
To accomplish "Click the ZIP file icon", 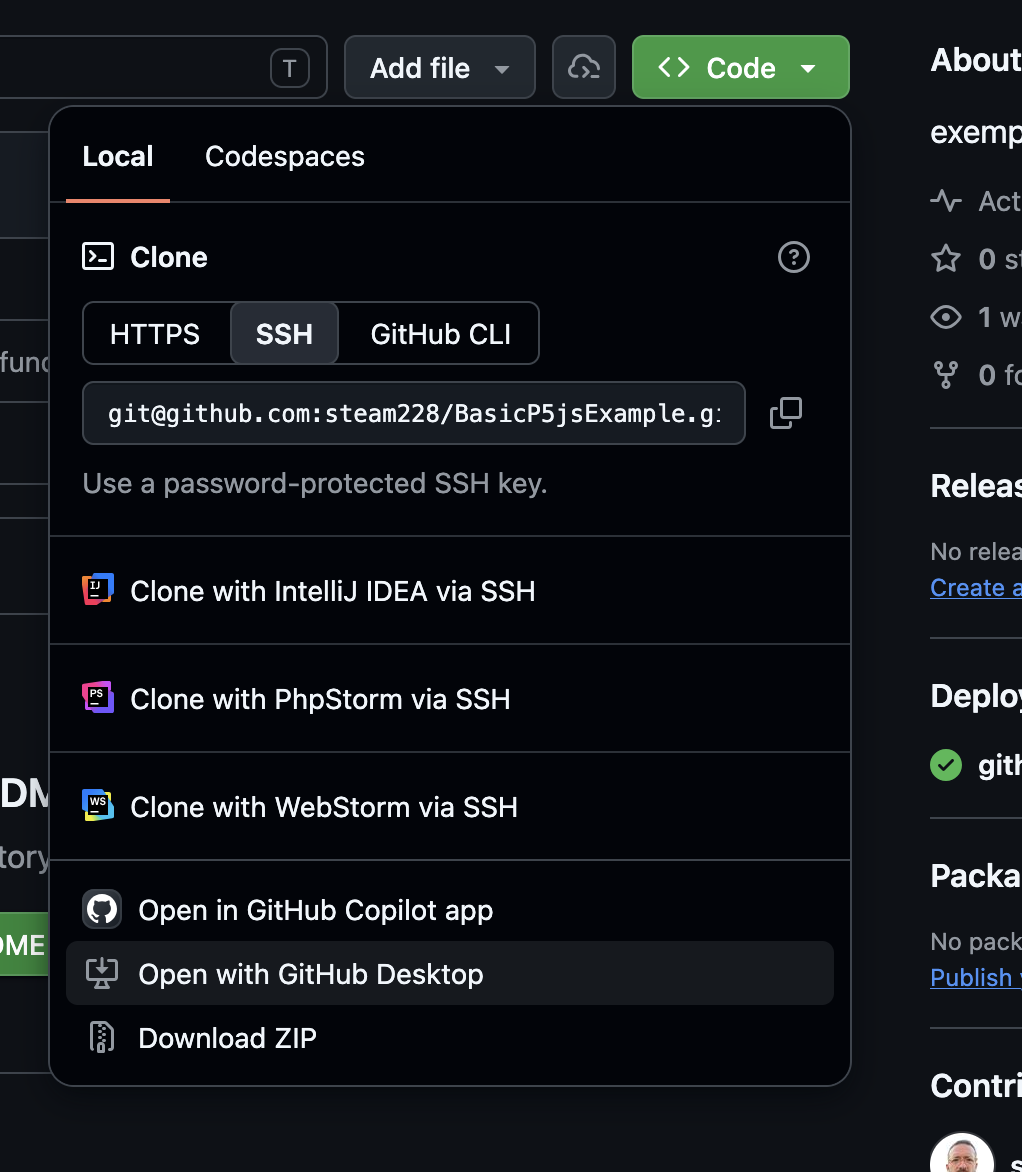I will coord(102,1037).
